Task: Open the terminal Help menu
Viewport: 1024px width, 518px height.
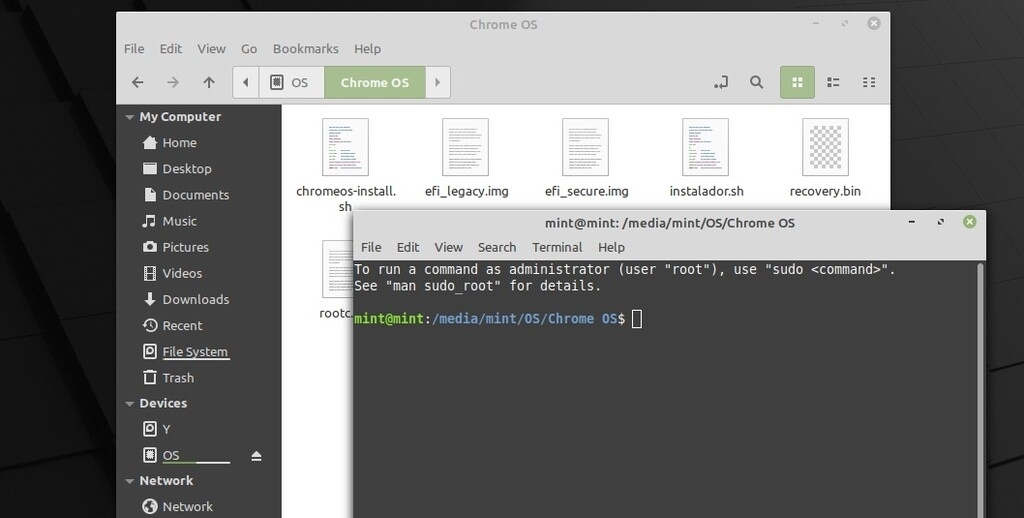Action: (x=611, y=248)
